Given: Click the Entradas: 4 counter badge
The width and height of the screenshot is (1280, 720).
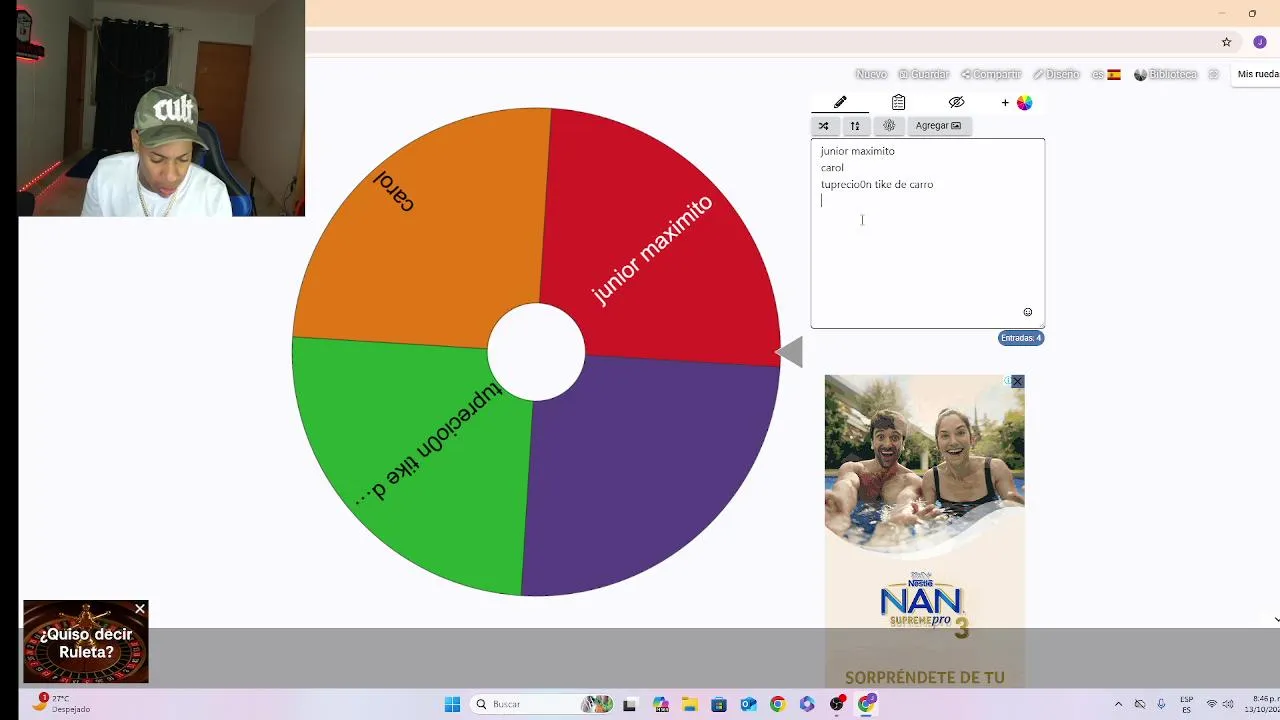Looking at the screenshot, I should (1021, 338).
